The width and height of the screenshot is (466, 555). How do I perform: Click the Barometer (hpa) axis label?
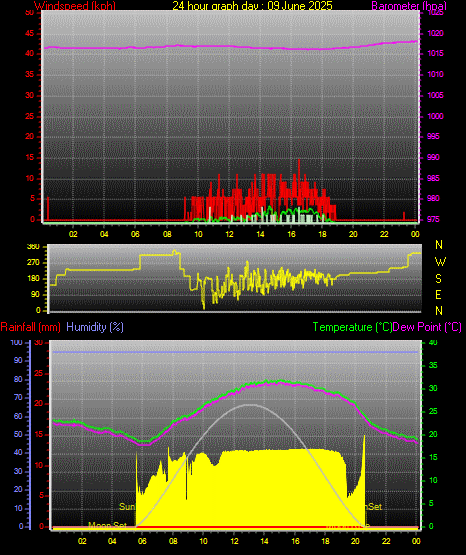click(409, 5)
